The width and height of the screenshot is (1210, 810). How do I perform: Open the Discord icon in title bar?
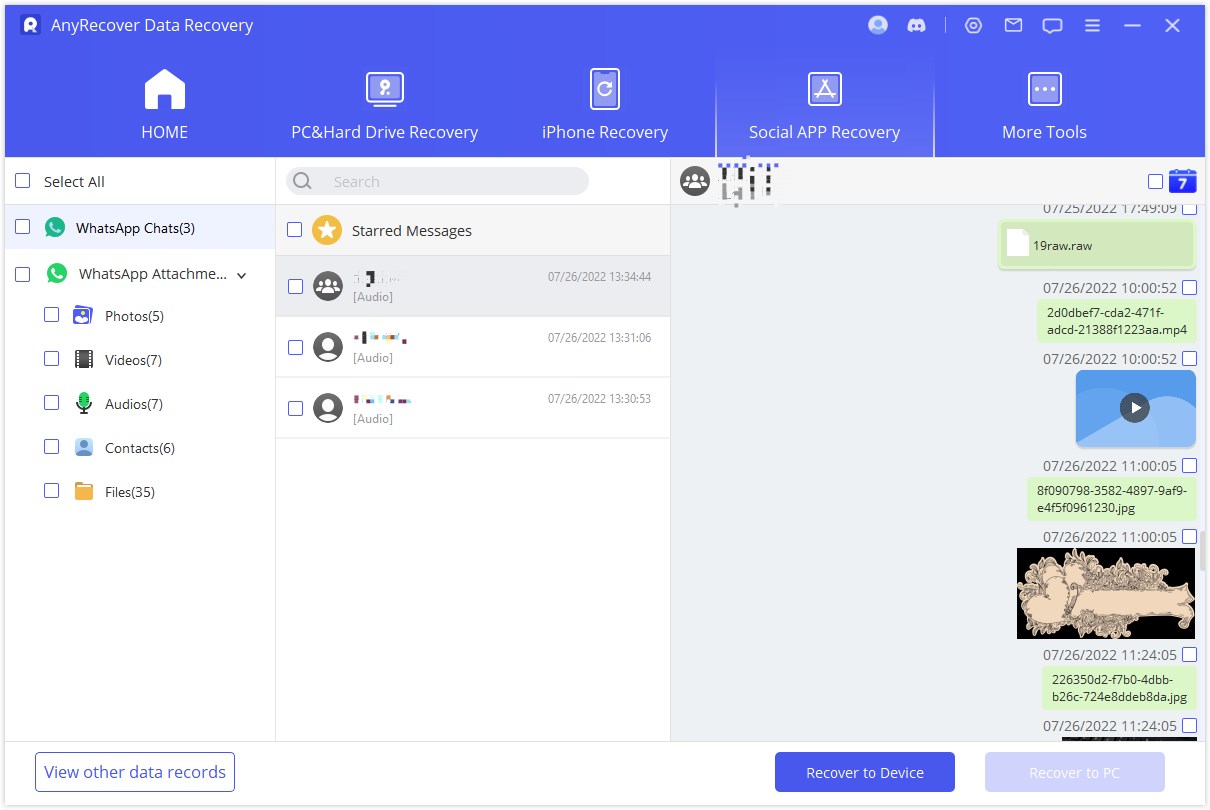pyautogui.click(x=916, y=26)
